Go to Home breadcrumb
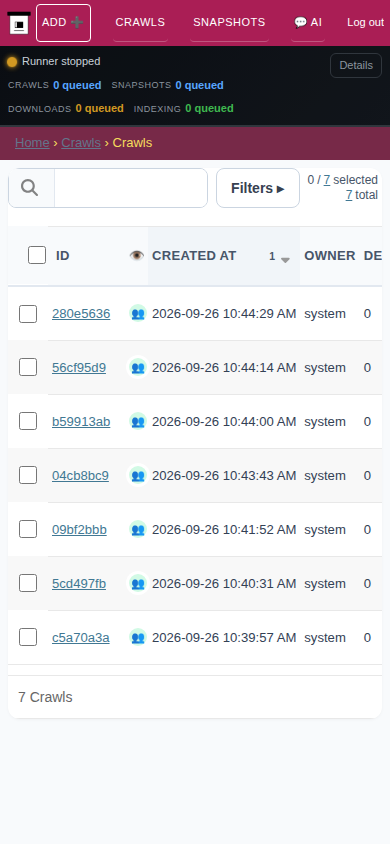This screenshot has height=844, width=390. coord(32,143)
